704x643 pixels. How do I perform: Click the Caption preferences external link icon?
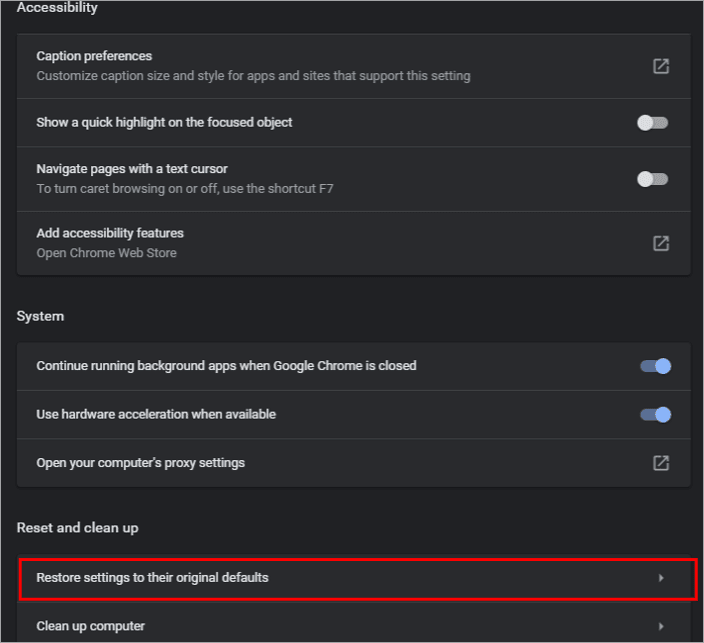click(661, 66)
